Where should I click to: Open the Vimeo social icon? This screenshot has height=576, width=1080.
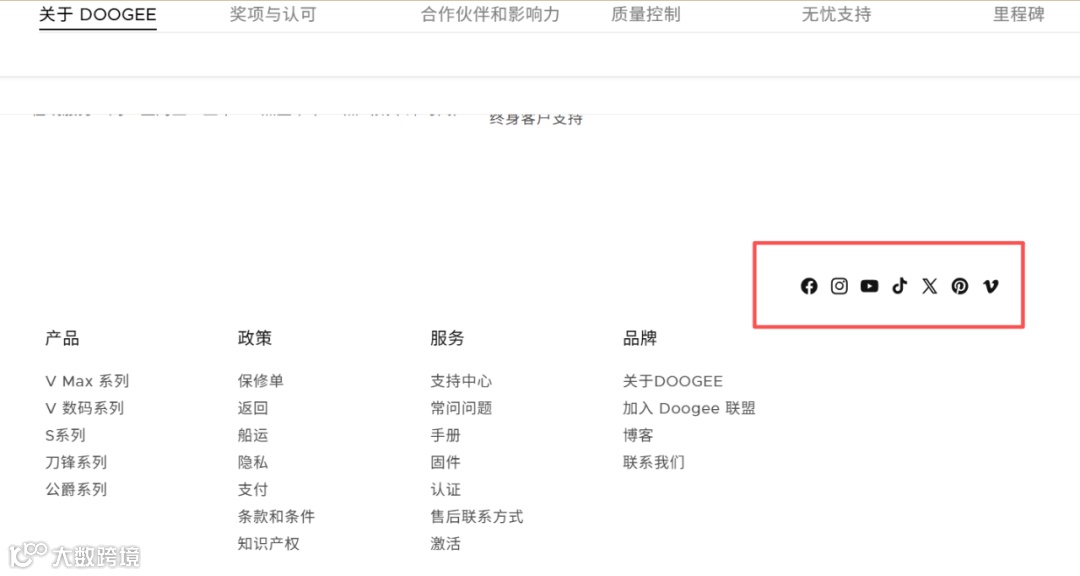coord(990,286)
